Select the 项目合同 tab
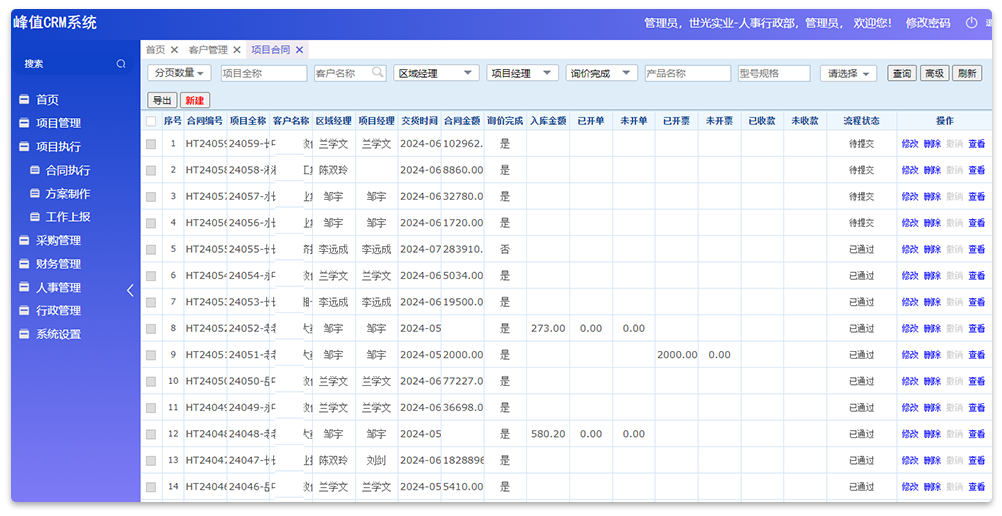Image resolution: width=1002 pixels, height=516 pixels. (x=270, y=50)
